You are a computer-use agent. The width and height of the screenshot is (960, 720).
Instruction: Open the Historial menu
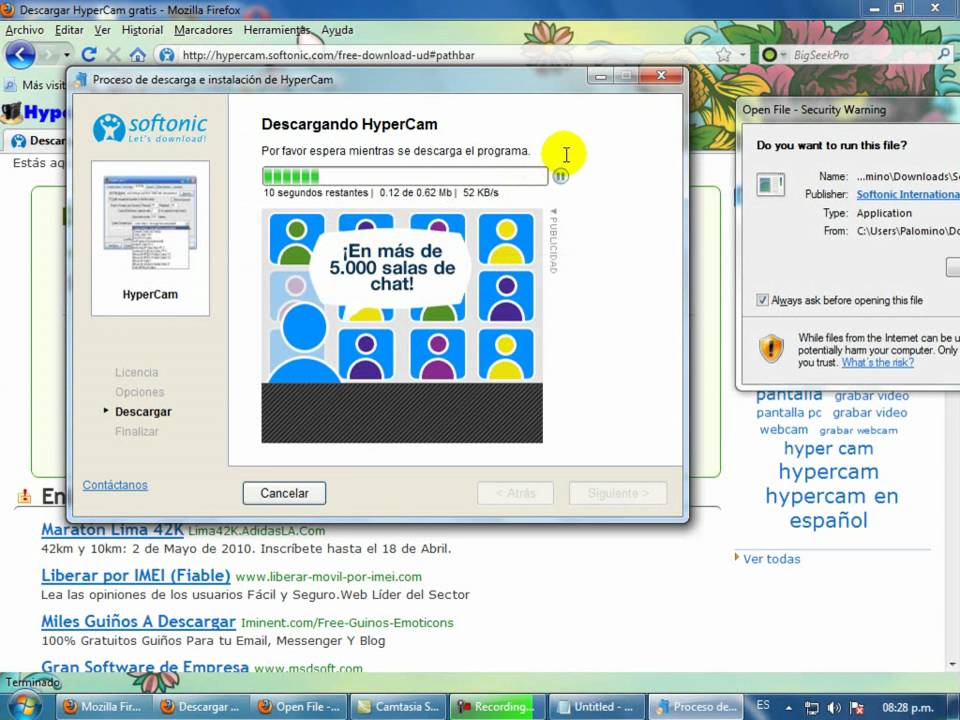pyautogui.click(x=142, y=30)
